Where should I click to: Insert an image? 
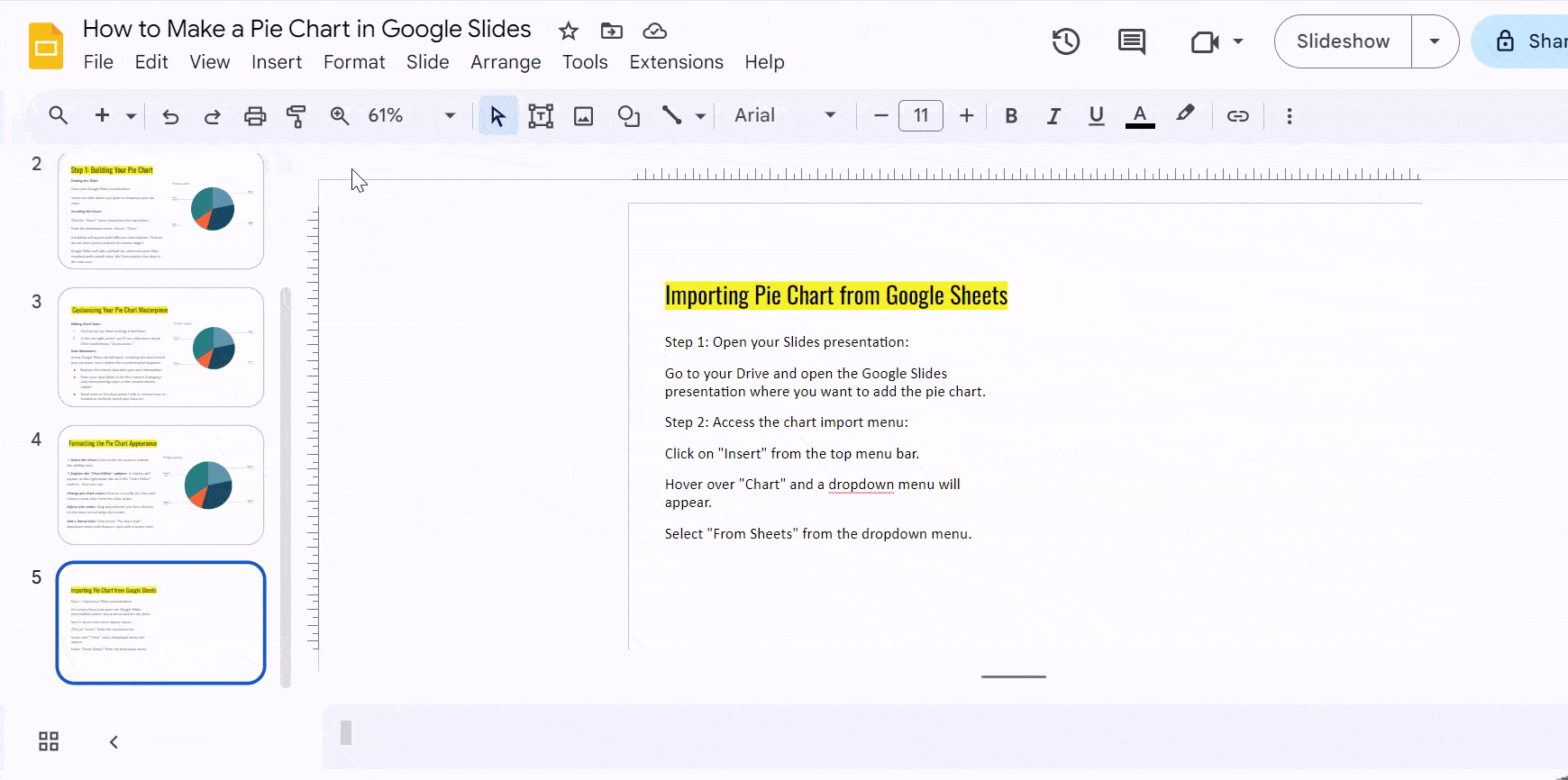click(x=584, y=116)
